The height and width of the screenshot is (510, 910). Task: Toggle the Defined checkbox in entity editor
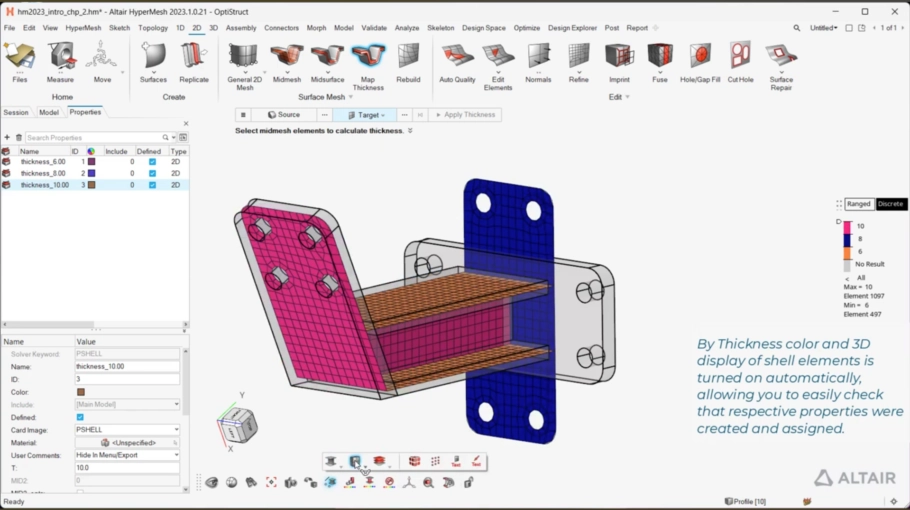click(80, 417)
